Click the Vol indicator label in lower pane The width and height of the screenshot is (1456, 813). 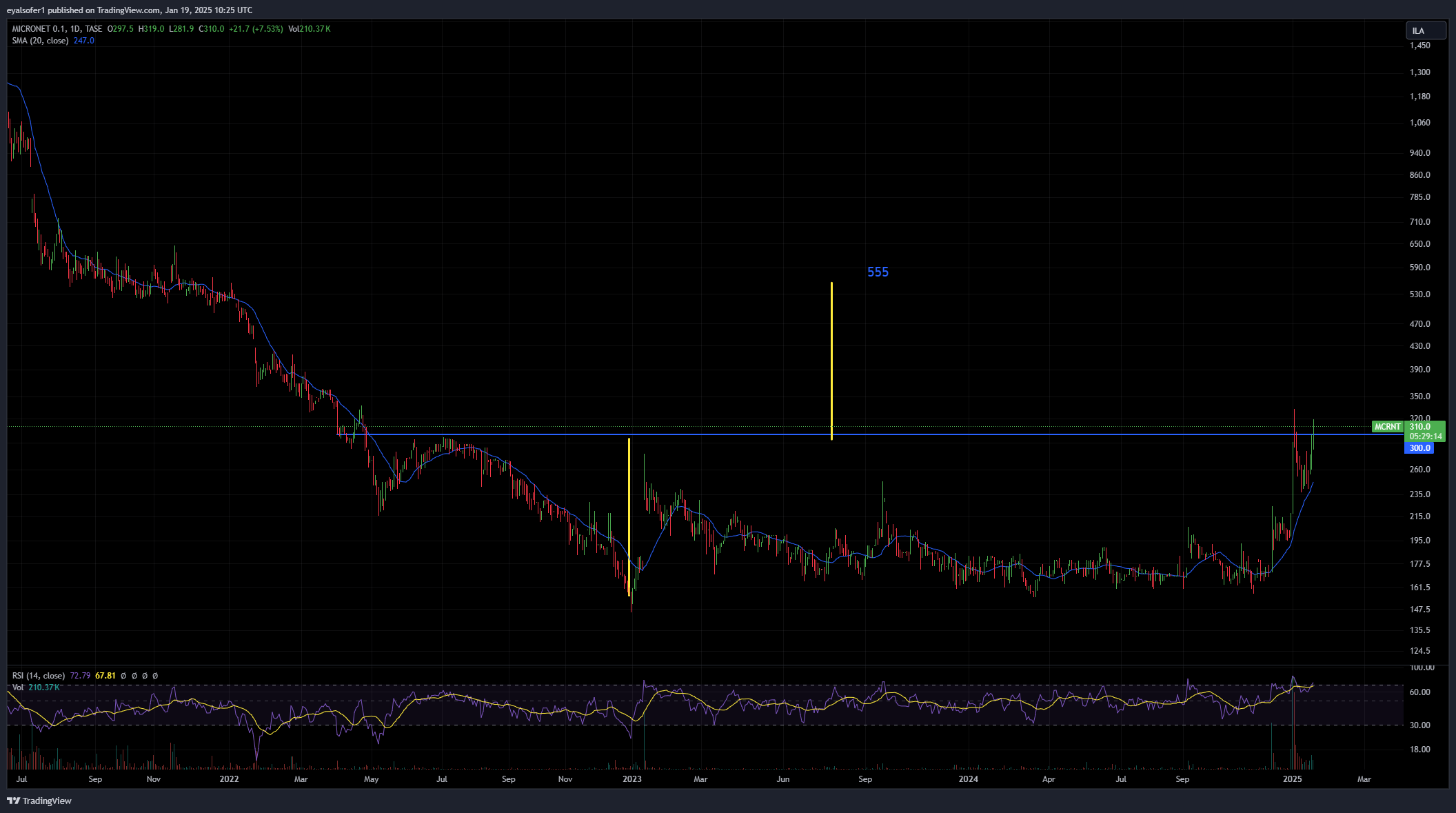(x=18, y=687)
